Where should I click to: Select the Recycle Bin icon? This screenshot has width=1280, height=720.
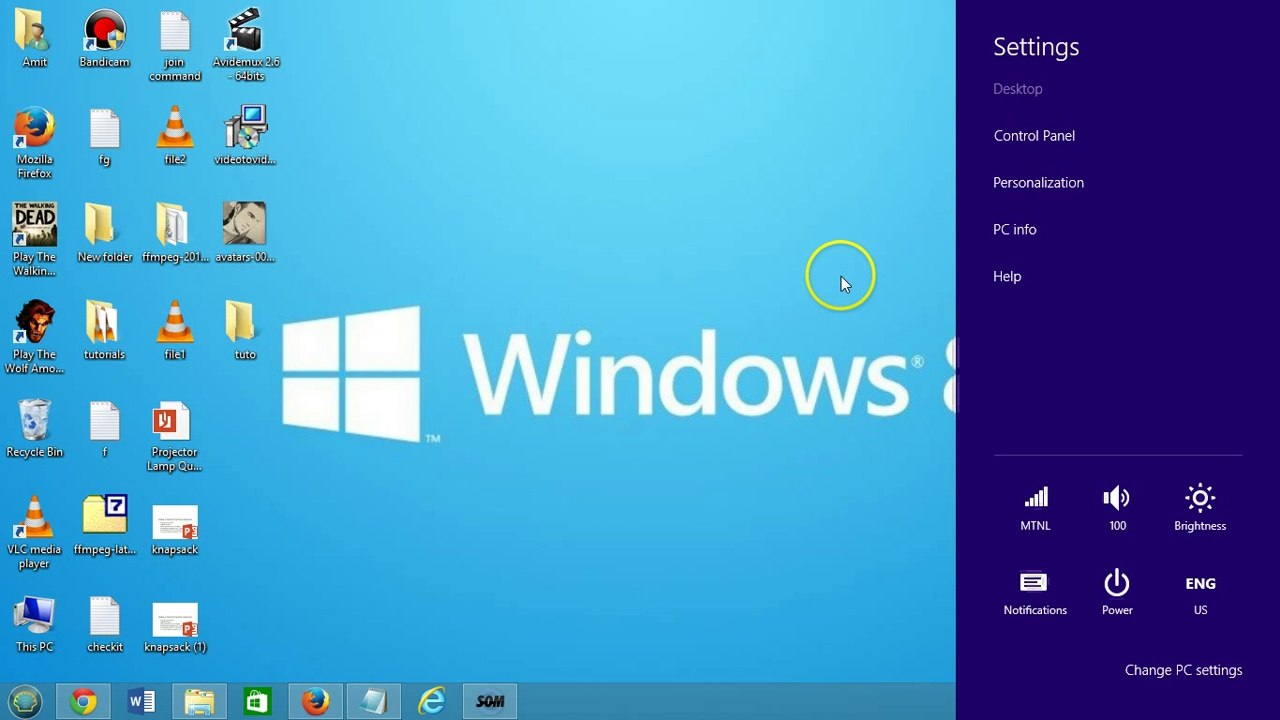point(35,429)
